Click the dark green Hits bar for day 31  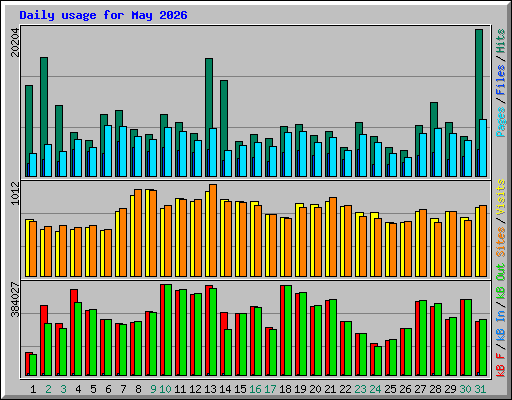479,74
